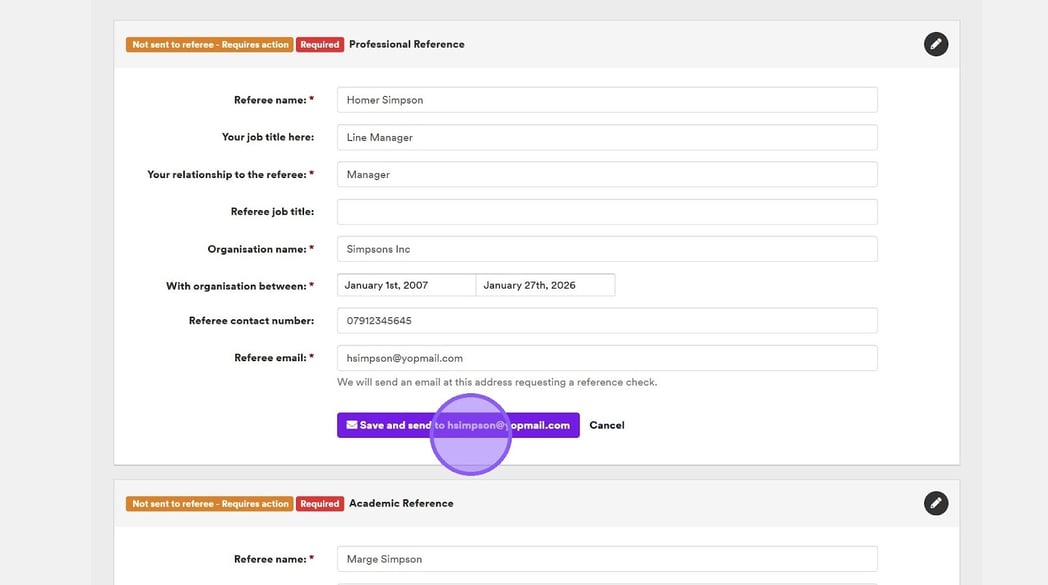The image size is (1048, 585).
Task: Click the Academic Reference section heading
Action: tap(401, 503)
